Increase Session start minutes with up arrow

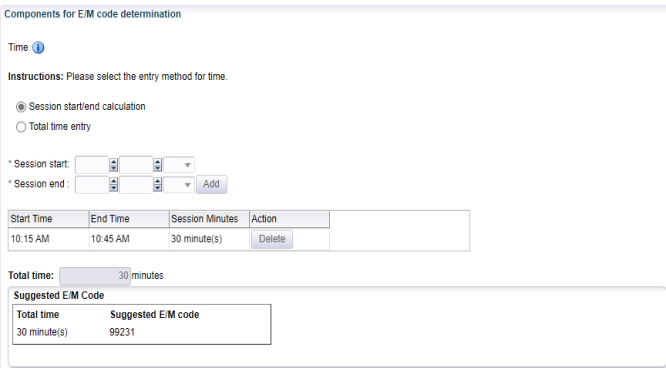(x=158, y=161)
